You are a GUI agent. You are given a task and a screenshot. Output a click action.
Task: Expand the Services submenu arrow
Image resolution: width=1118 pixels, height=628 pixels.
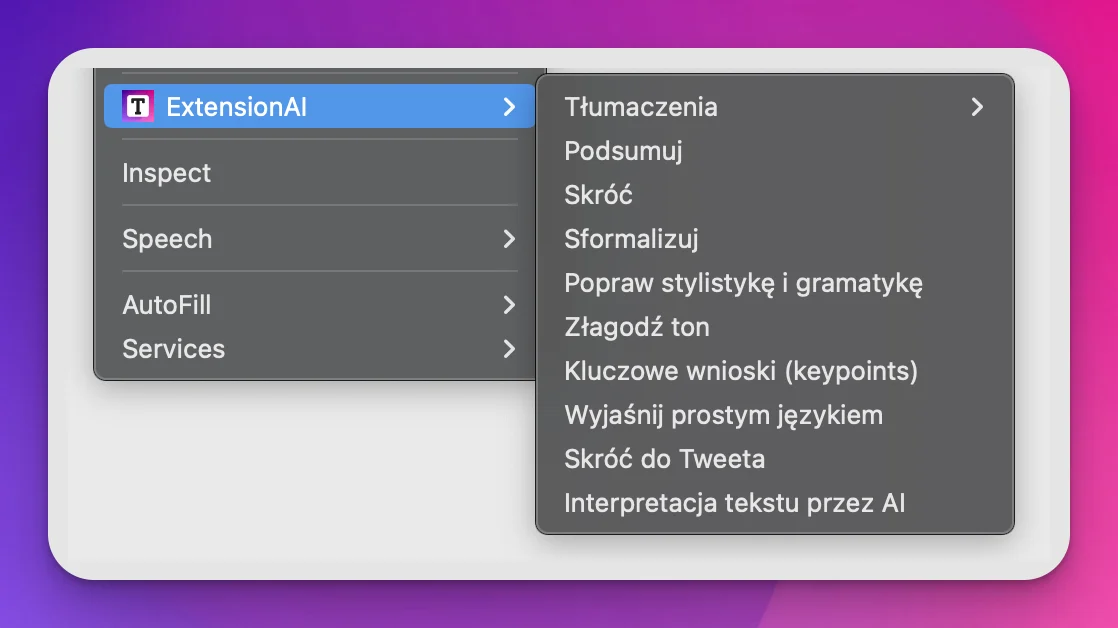(509, 349)
